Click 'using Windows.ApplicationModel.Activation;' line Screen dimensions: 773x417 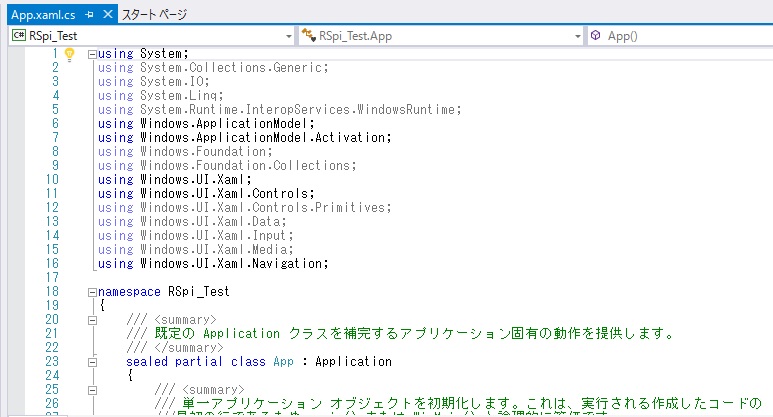click(245, 137)
